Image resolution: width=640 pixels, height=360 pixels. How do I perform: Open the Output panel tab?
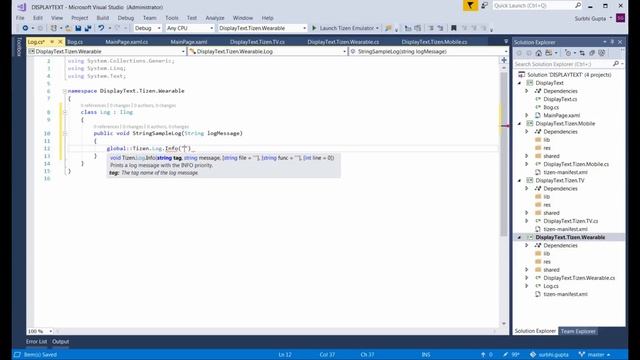click(60, 342)
